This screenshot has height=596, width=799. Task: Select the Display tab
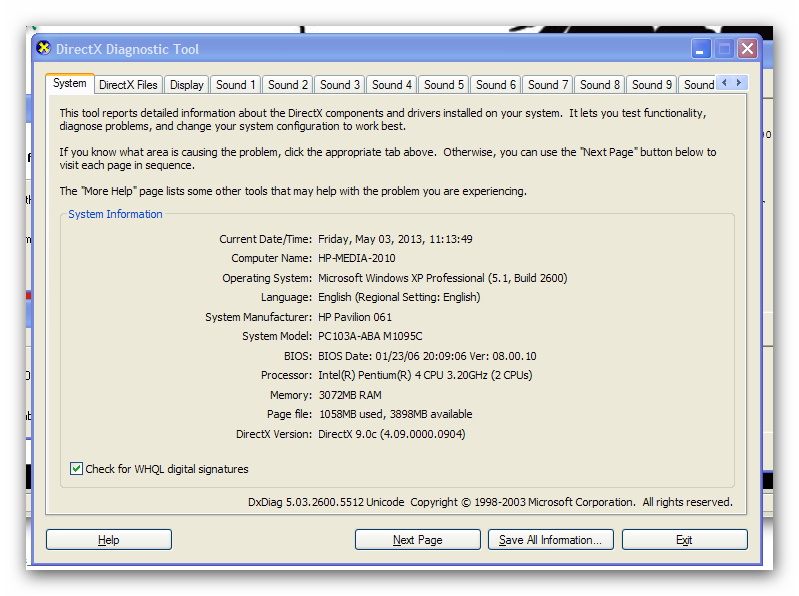(x=187, y=85)
